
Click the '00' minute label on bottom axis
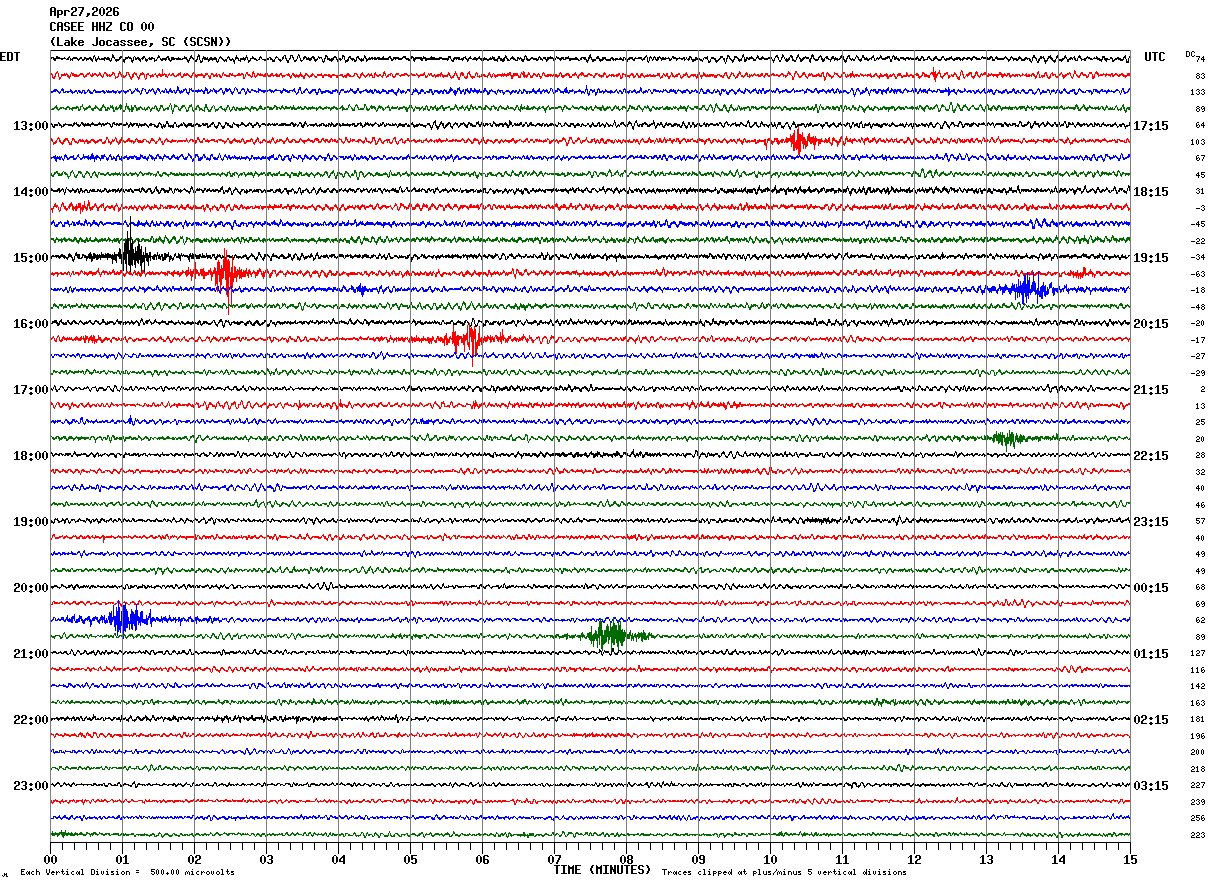pyautogui.click(x=50, y=859)
